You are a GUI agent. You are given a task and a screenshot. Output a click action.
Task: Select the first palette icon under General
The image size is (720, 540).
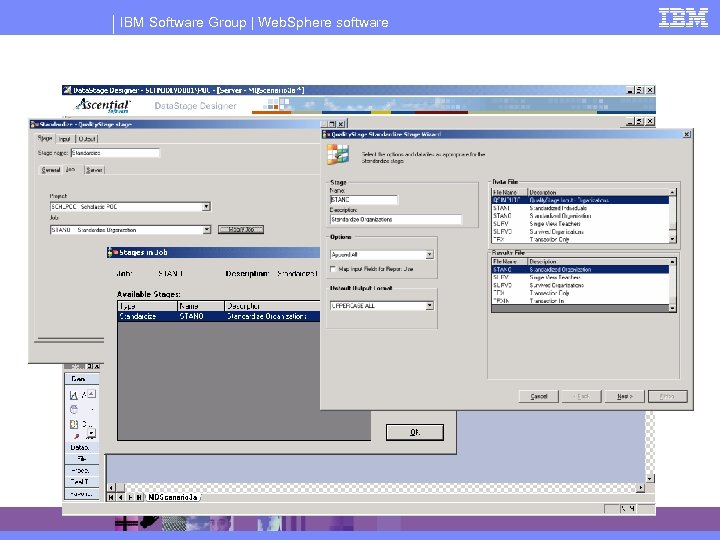click(x=73, y=395)
